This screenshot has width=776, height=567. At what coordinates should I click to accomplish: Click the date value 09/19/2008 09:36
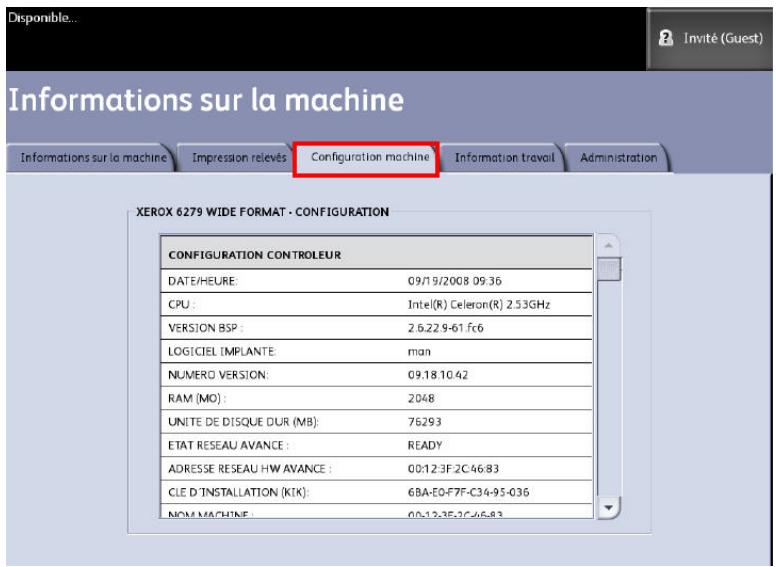(454, 281)
